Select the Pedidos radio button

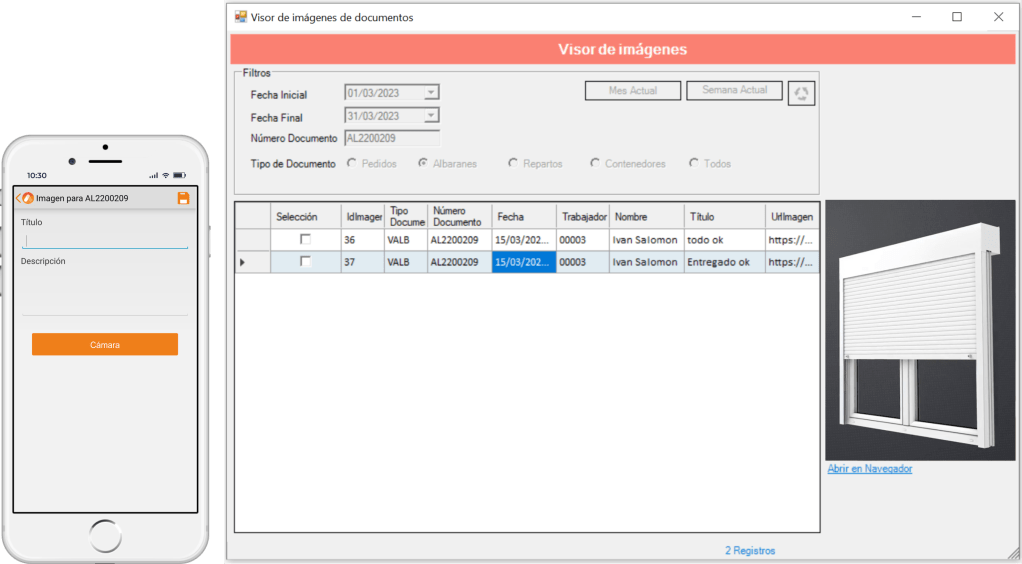click(x=352, y=163)
